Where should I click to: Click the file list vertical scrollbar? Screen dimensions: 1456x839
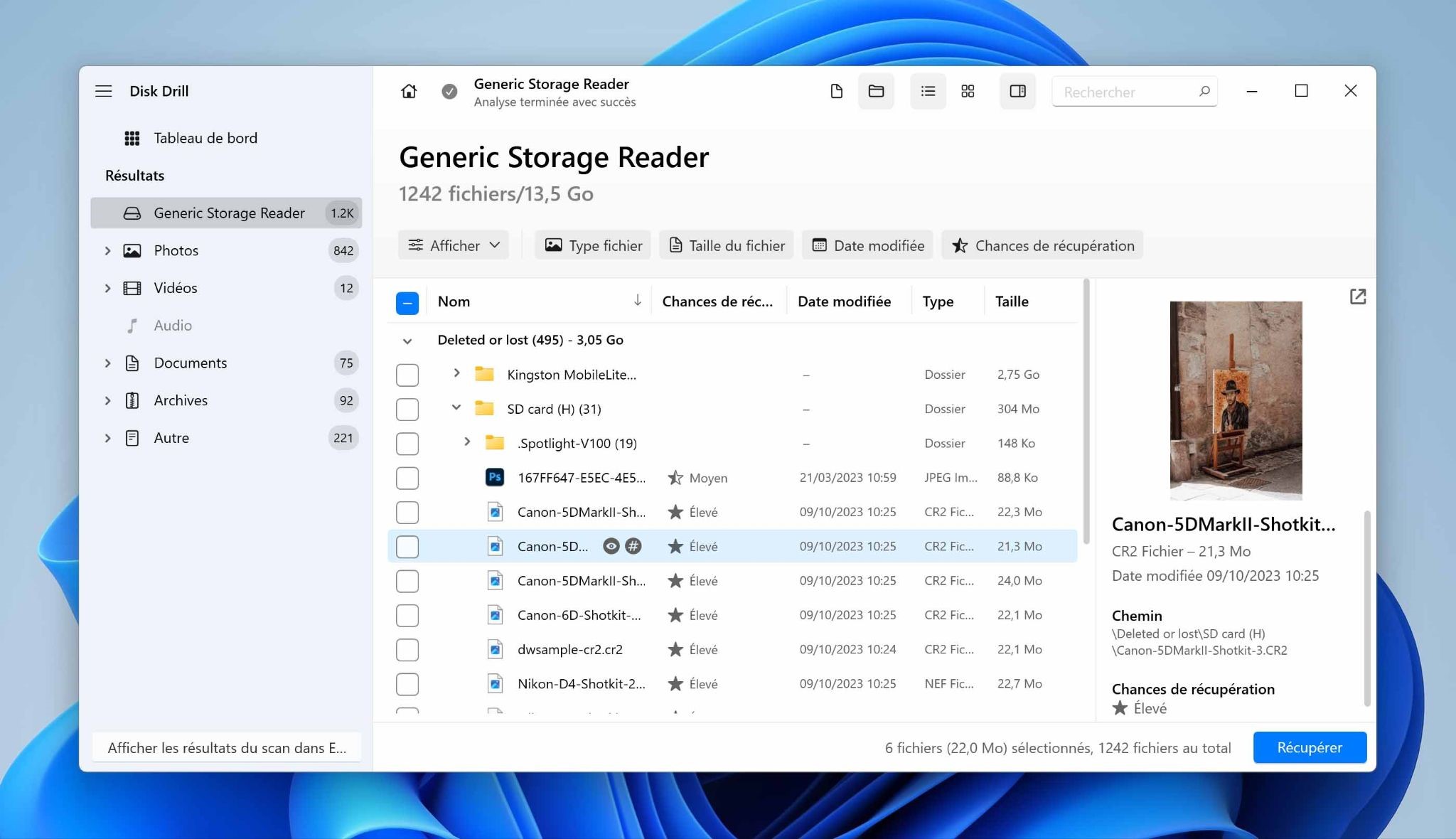[1086, 412]
